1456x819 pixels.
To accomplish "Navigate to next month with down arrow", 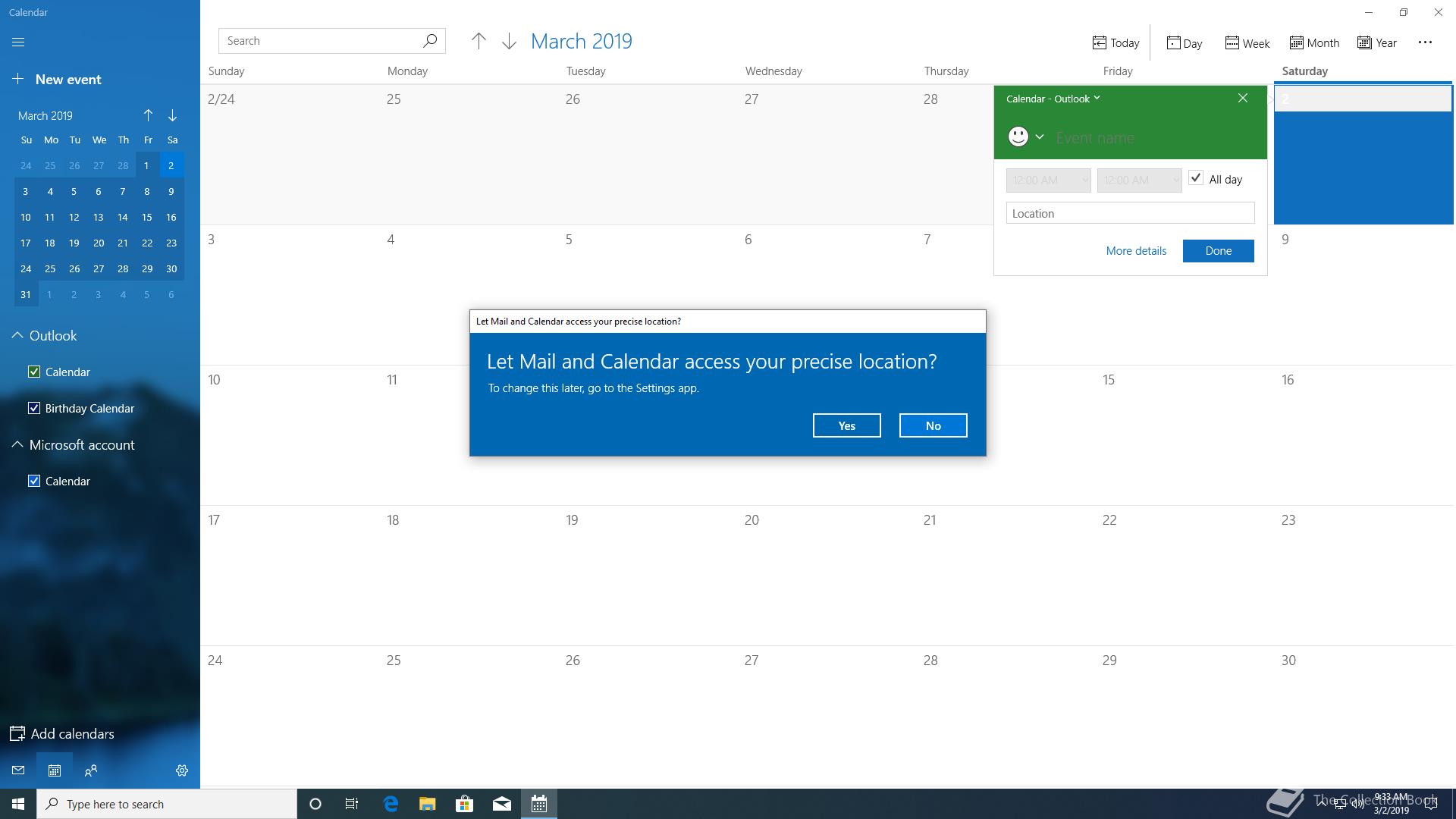I will click(509, 41).
